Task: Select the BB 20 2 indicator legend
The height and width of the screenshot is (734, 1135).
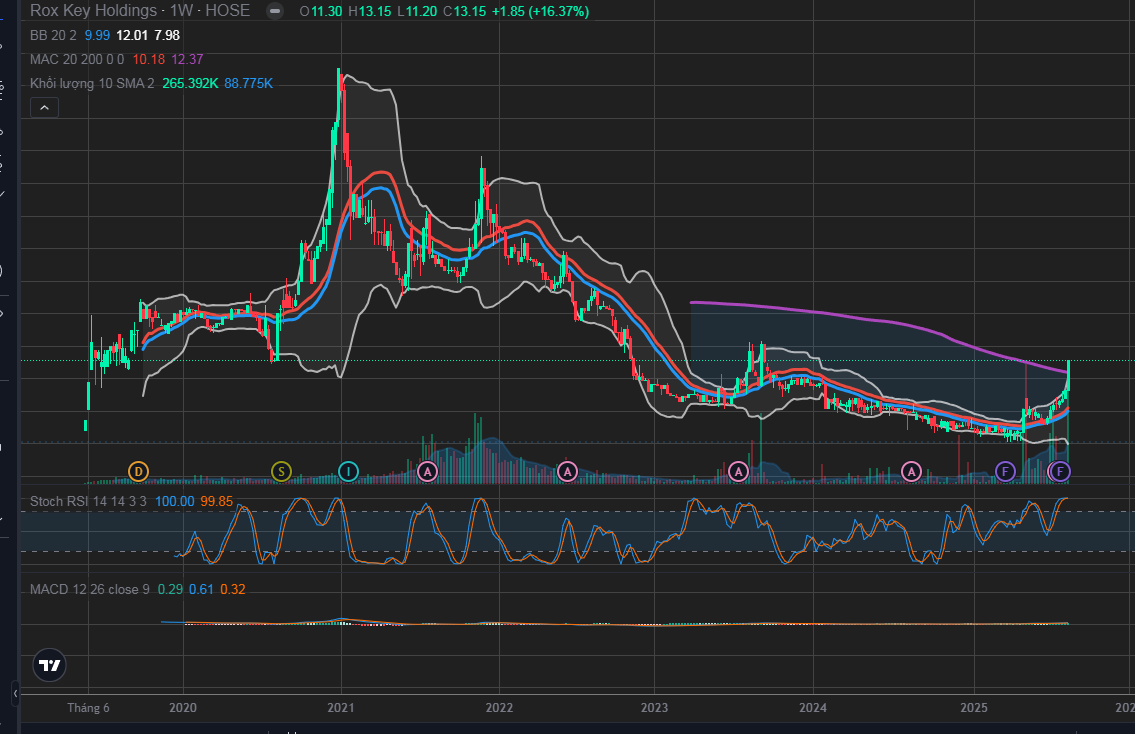Action: [53, 35]
